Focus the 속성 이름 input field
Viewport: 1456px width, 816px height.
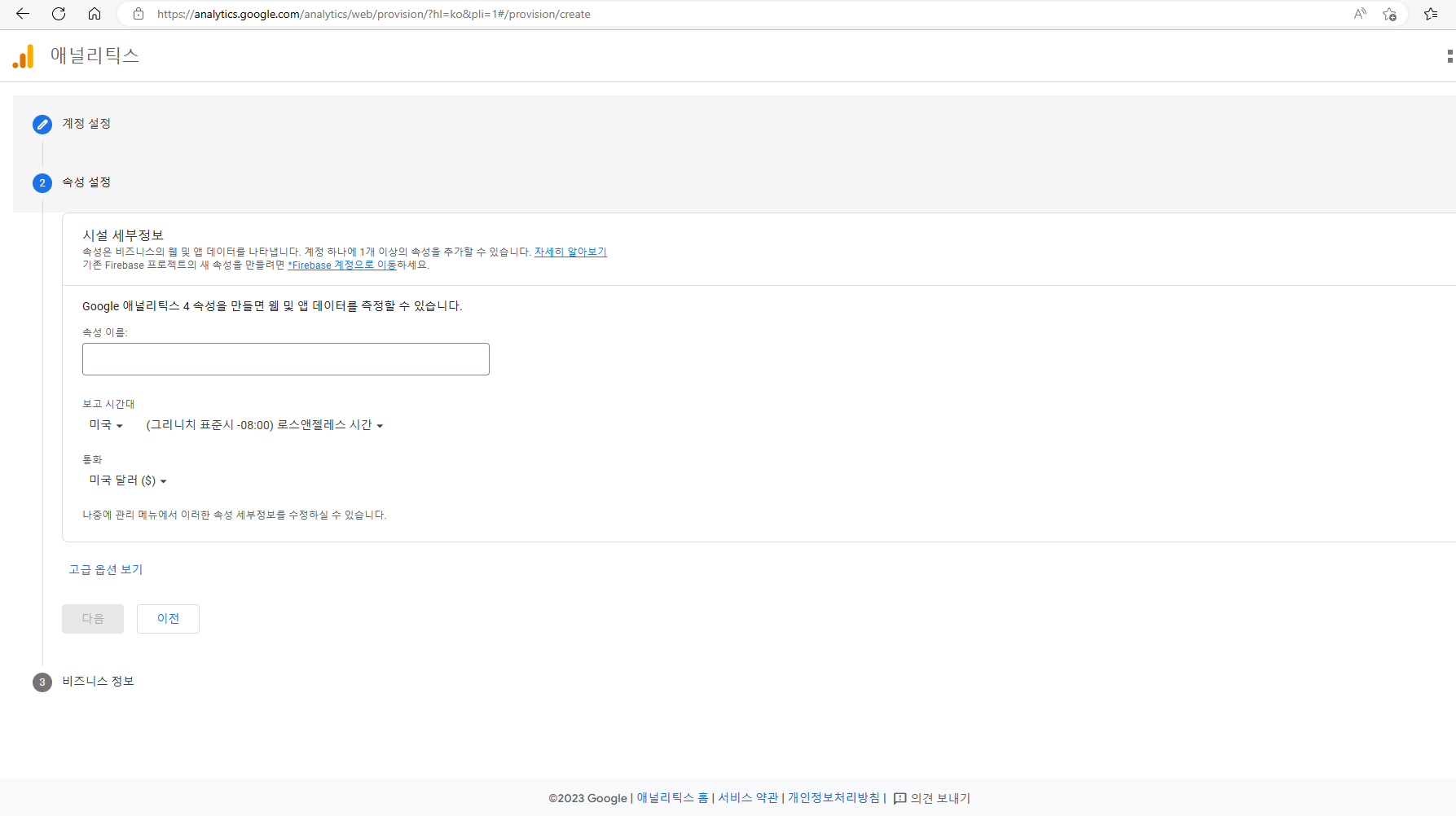286,359
